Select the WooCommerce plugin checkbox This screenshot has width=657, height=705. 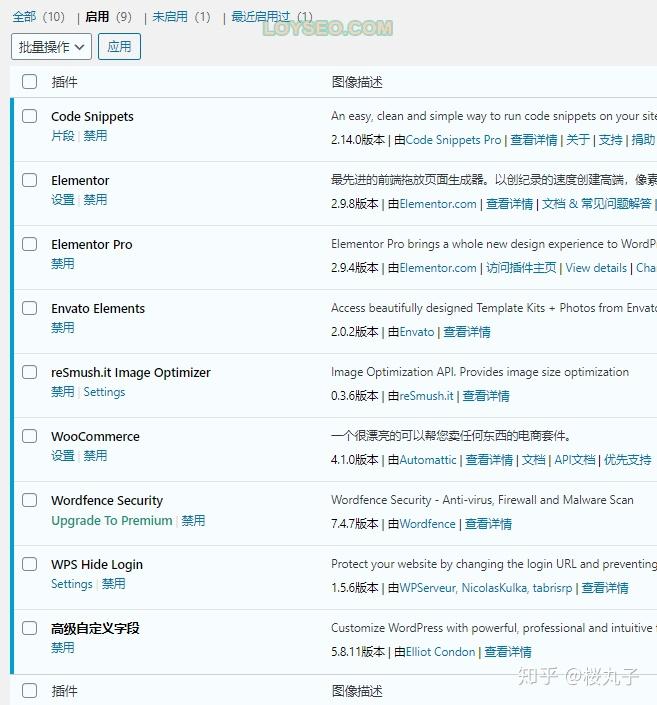point(30,436)
